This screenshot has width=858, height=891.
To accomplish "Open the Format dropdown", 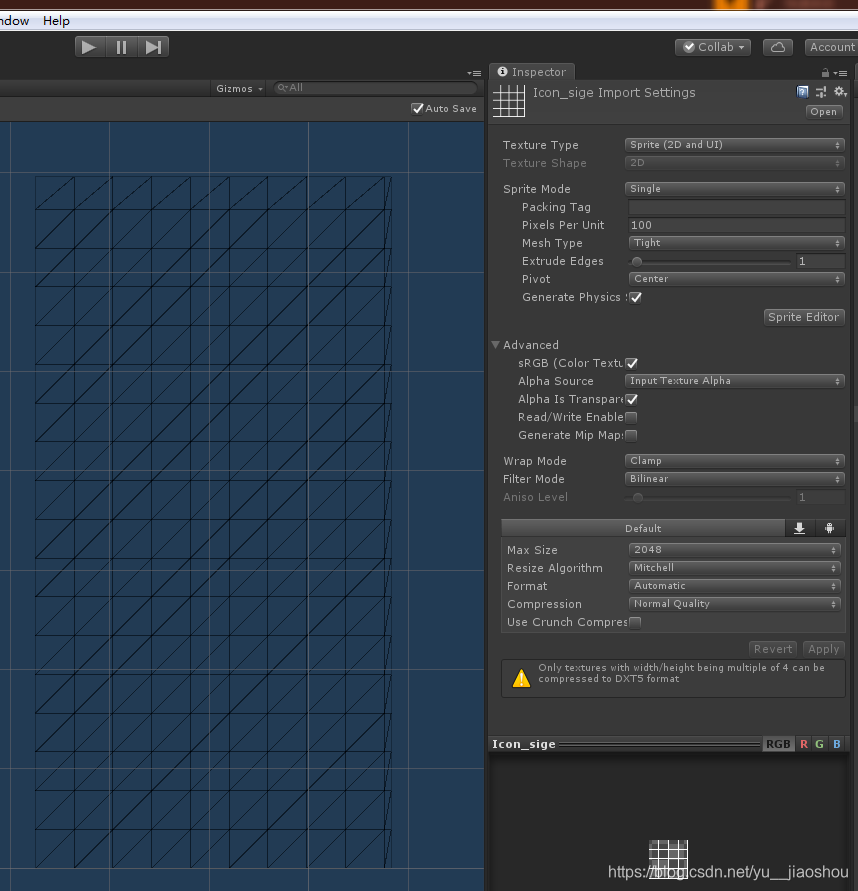I will [735, 586].
